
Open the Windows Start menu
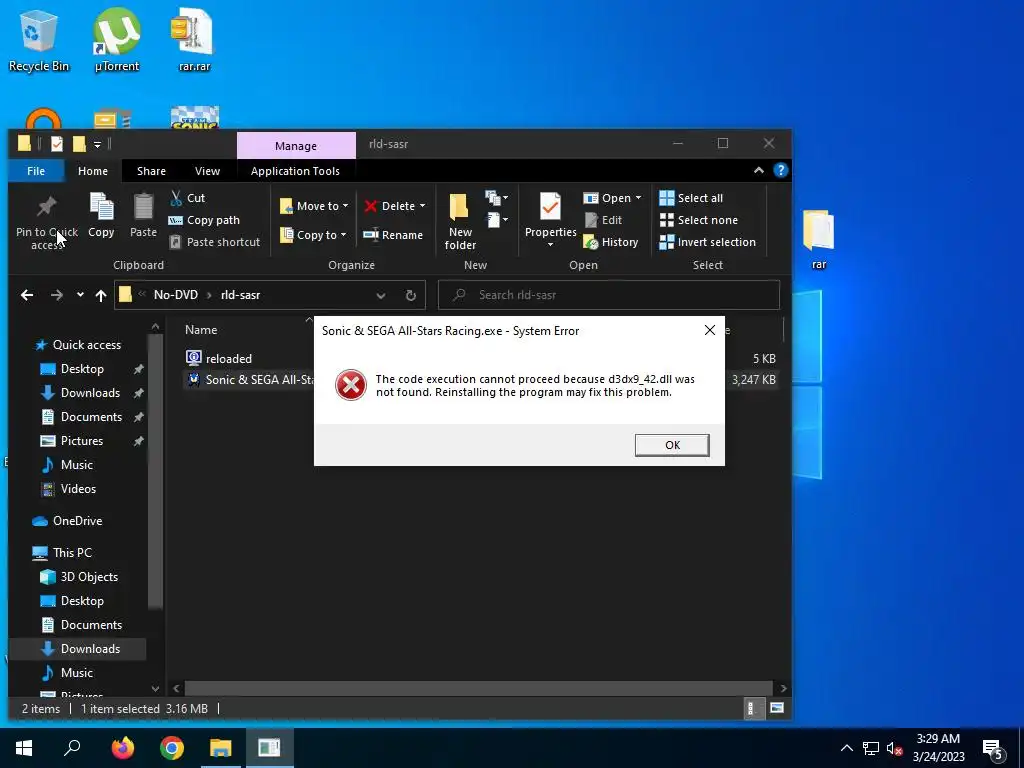(x=24, y=748)
